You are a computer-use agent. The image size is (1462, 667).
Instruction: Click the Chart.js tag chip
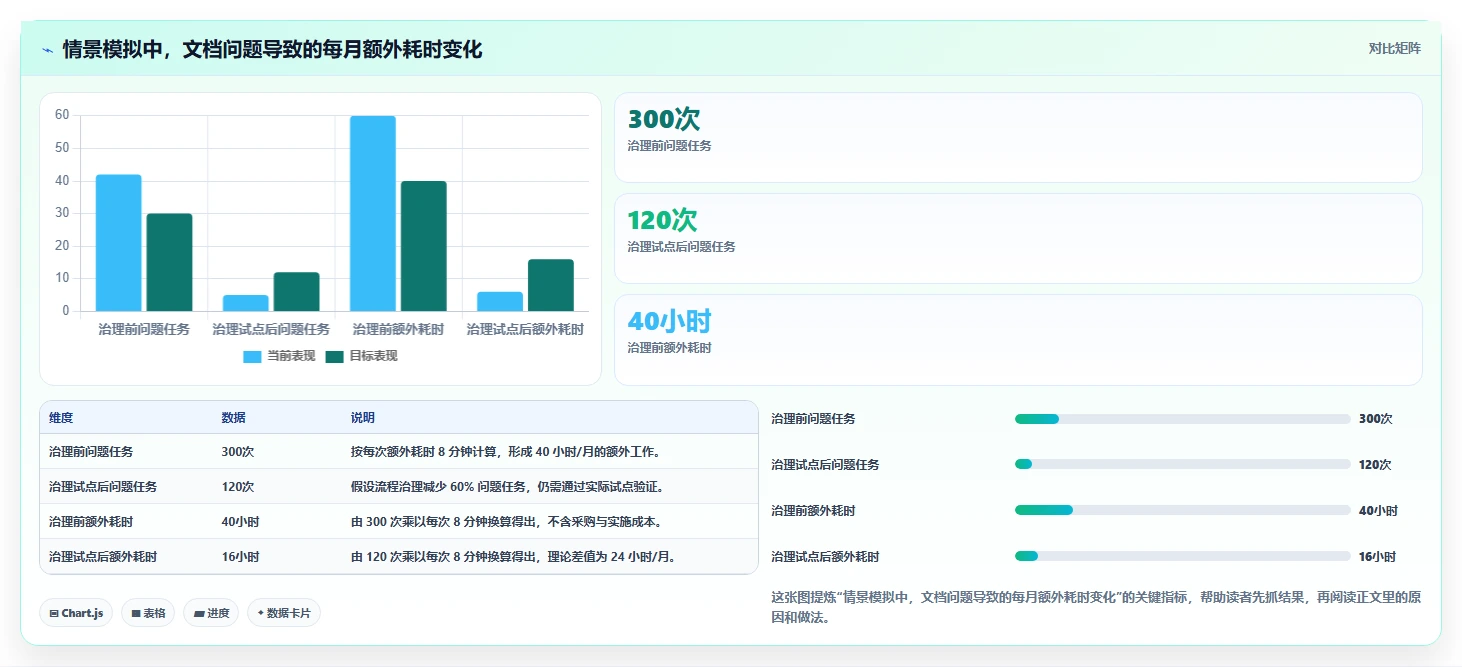[76, 613]
